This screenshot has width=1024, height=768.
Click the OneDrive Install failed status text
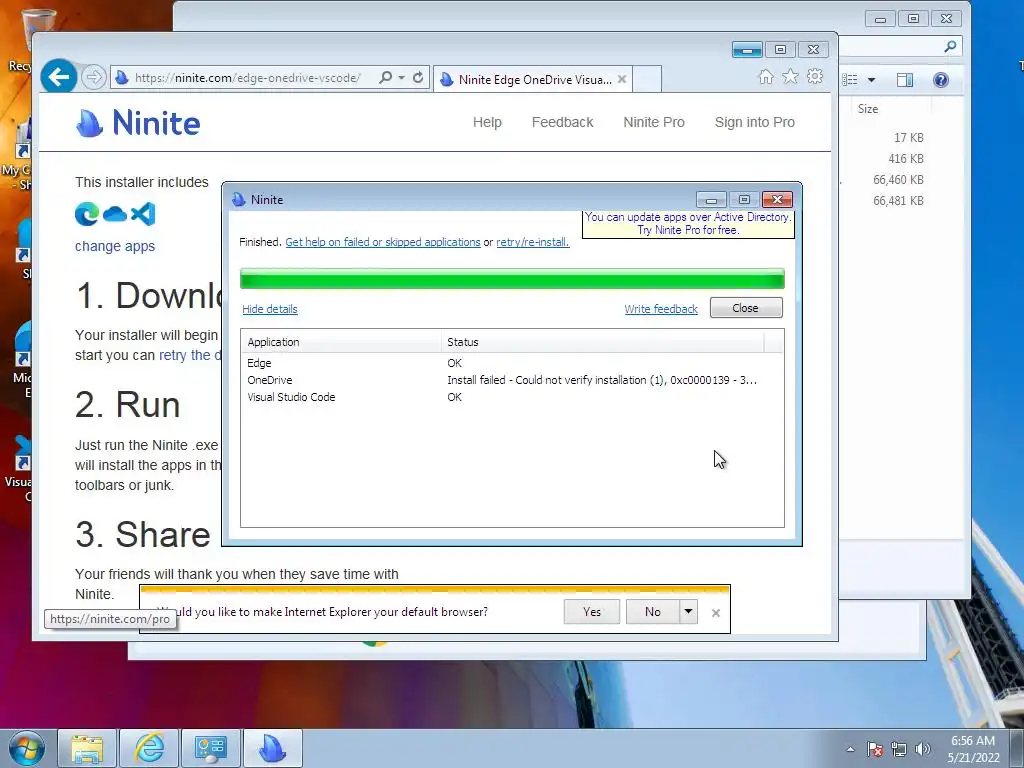(x=601, y=380)
